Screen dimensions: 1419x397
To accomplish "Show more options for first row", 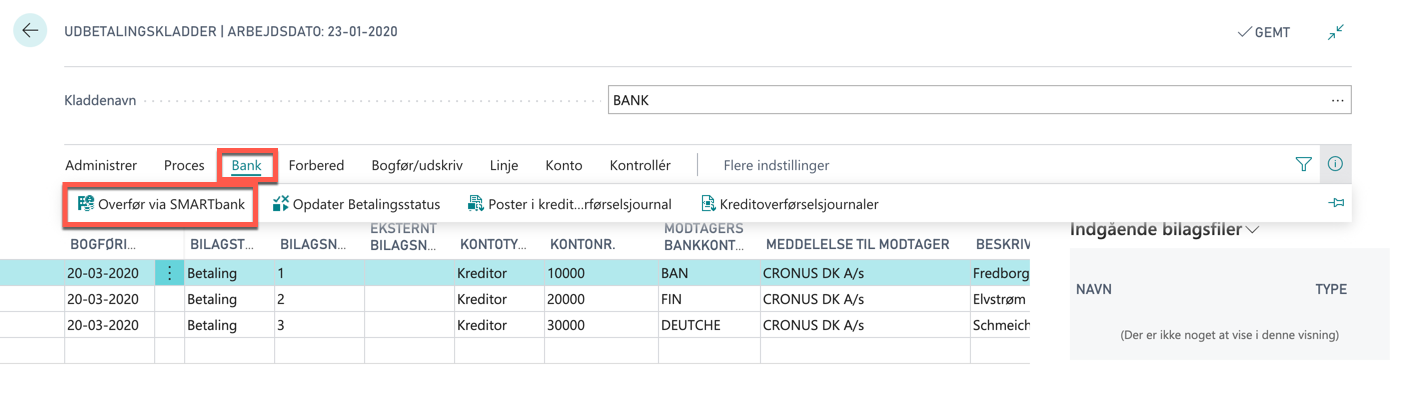I will click(170, 272).
